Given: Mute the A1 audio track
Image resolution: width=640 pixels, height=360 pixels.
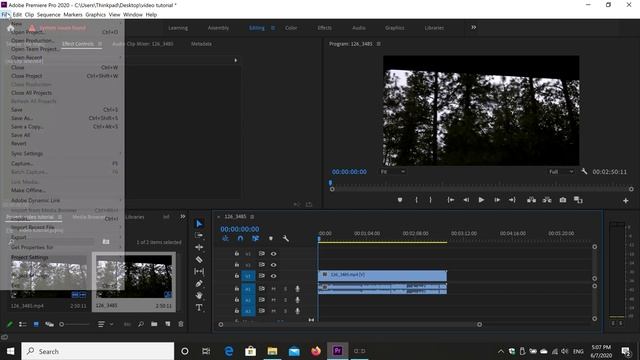Looking at the screenshot, I should coord(273,289).
